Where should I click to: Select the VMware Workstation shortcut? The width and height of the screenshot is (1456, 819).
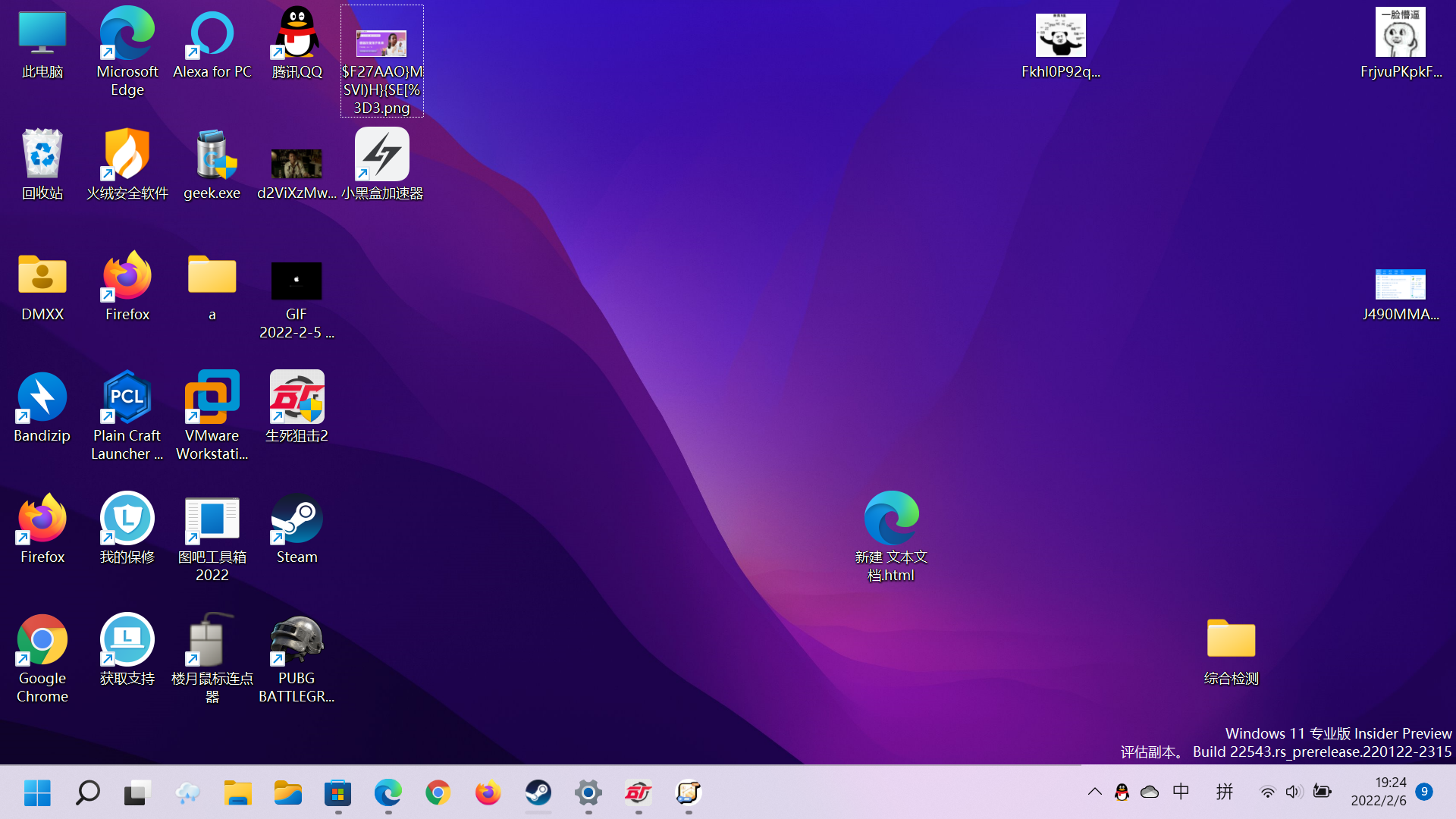[212, 416]
